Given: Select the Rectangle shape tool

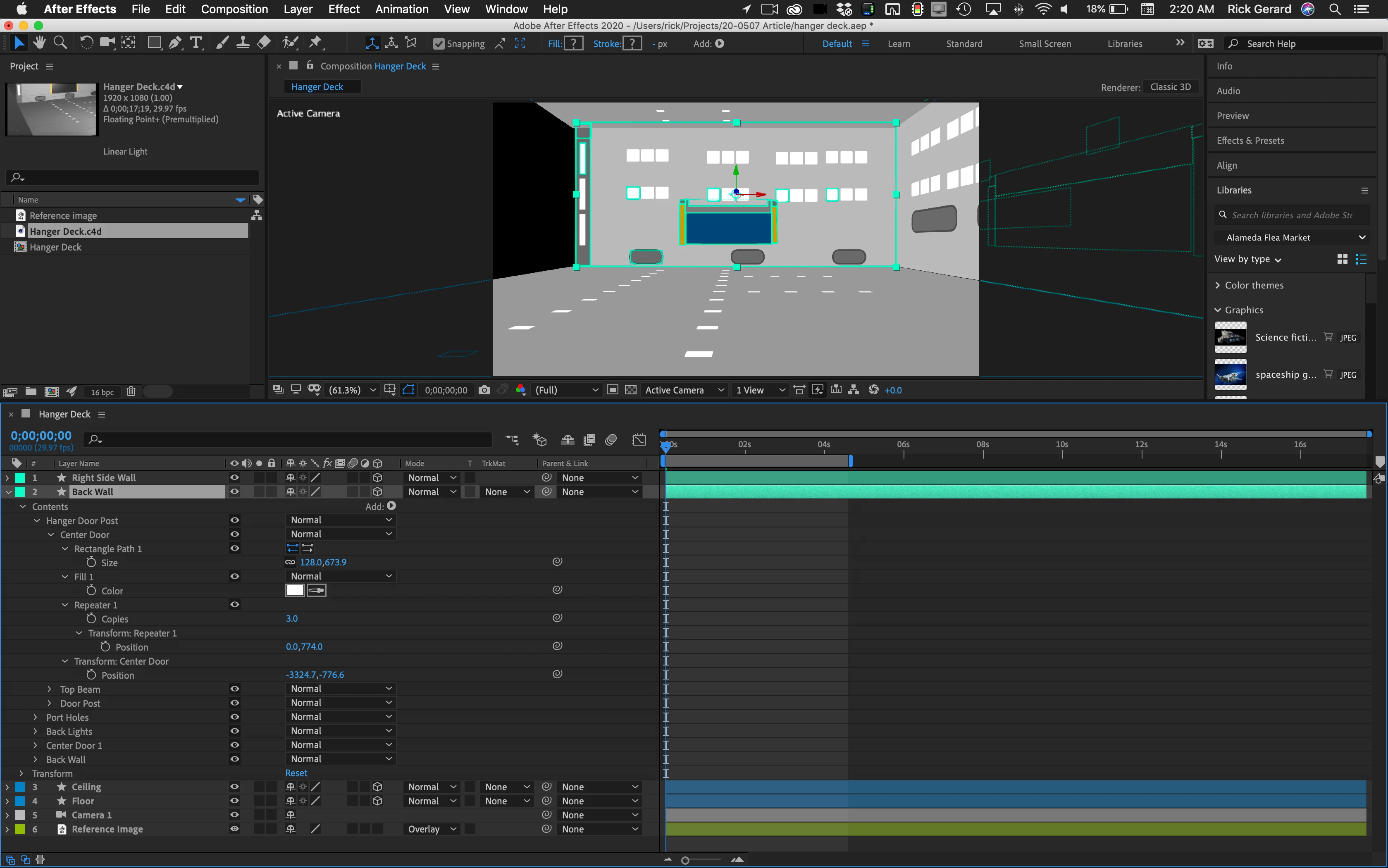Looking at the screenshot, I should click(154, 43).
